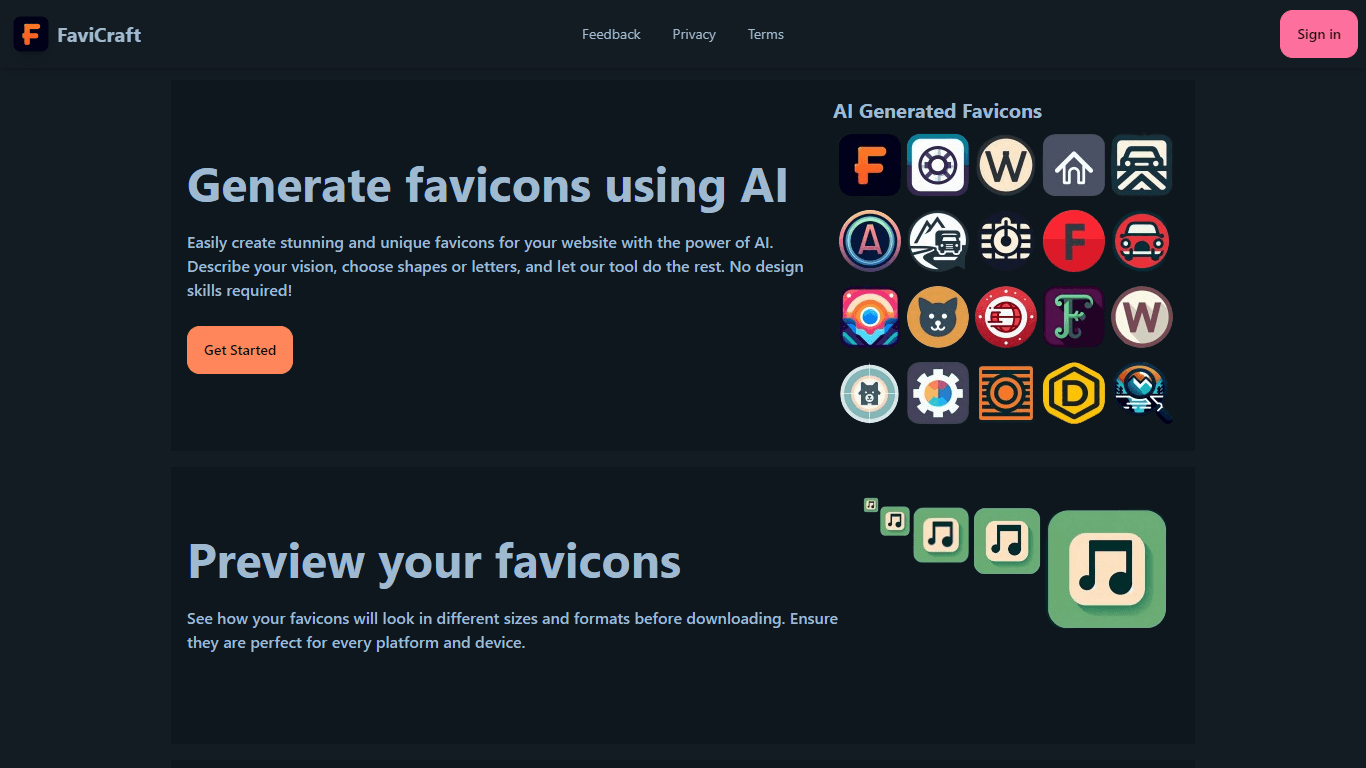Select the white house outline favicon
The height and width of the screenshot is (768, 1366).
pyautogui.click(x=1074, y=165)
